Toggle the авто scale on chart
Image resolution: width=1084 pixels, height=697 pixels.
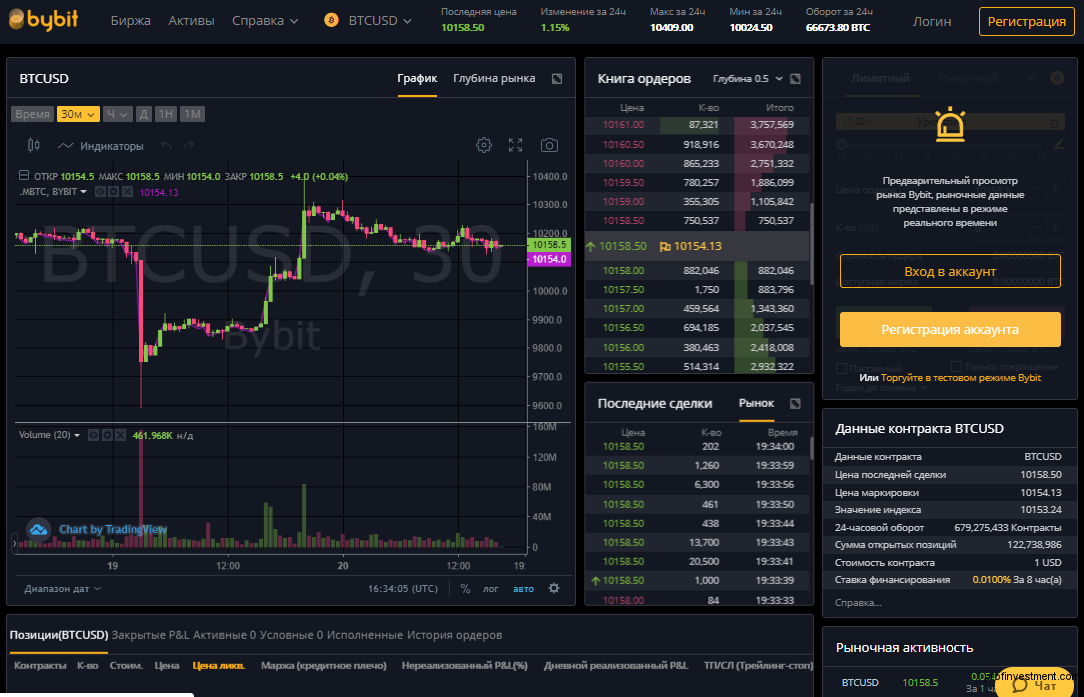(x=523, y=588)
